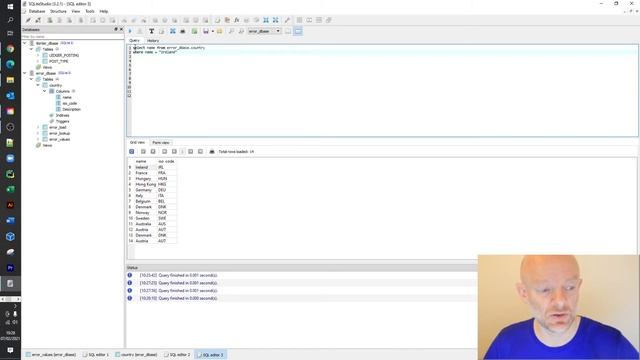Switch to the Form view tab
640x360 pixels.
tap(161, 142)
